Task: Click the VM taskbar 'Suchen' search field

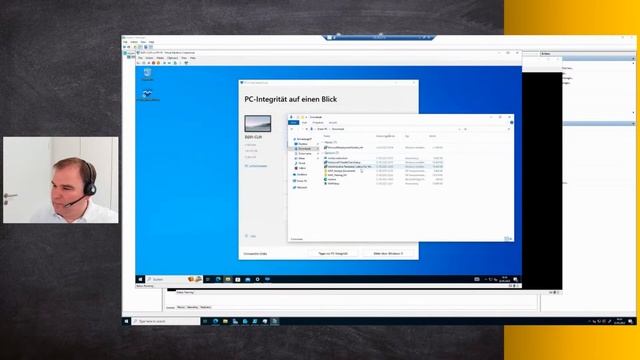Action: (174, 279)
